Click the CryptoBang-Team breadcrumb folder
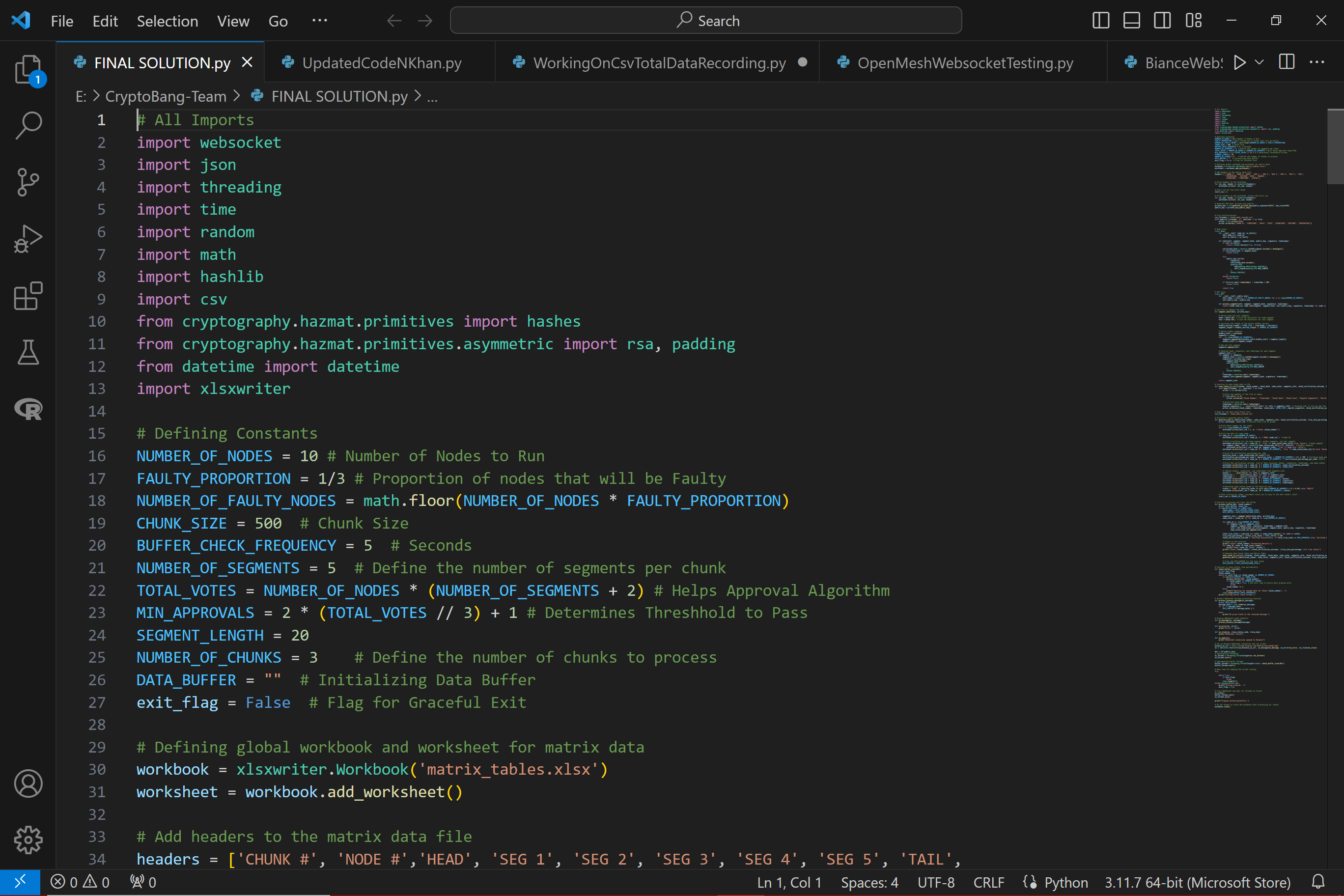This screenshot has height=896, width=1344. coord(166,97)
